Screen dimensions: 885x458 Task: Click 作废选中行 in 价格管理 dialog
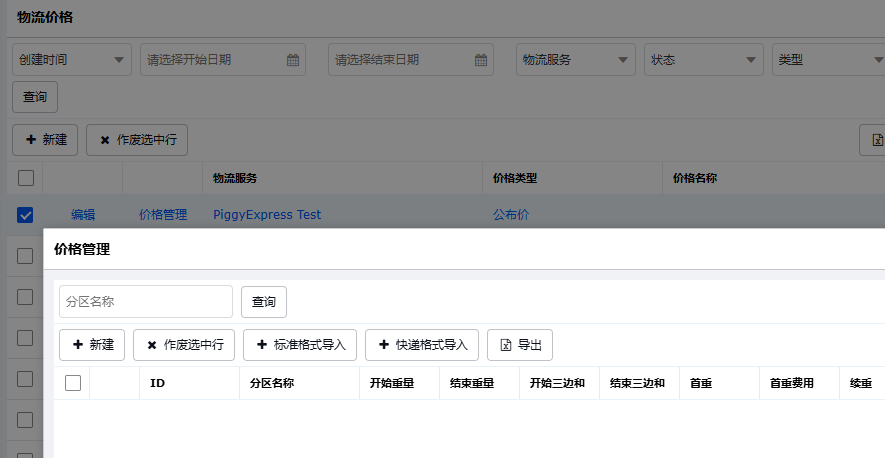click(184, 345)
